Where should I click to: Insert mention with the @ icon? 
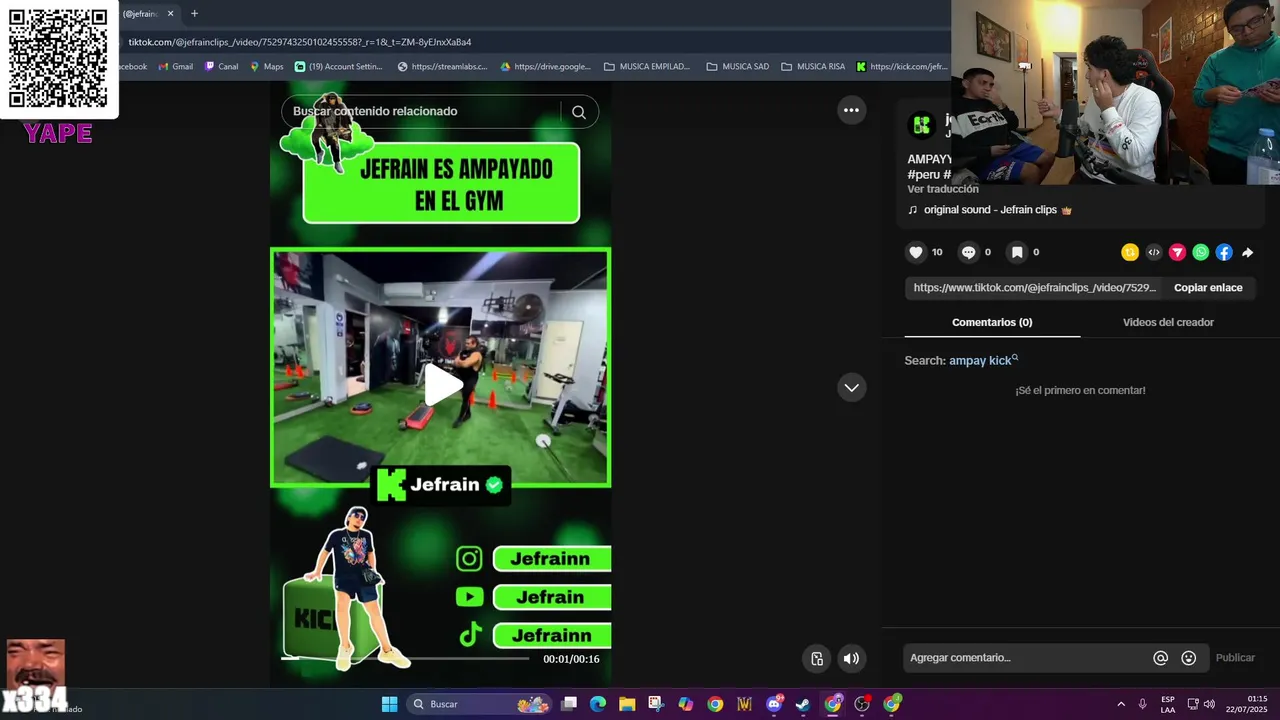(x=1161, y=658)
